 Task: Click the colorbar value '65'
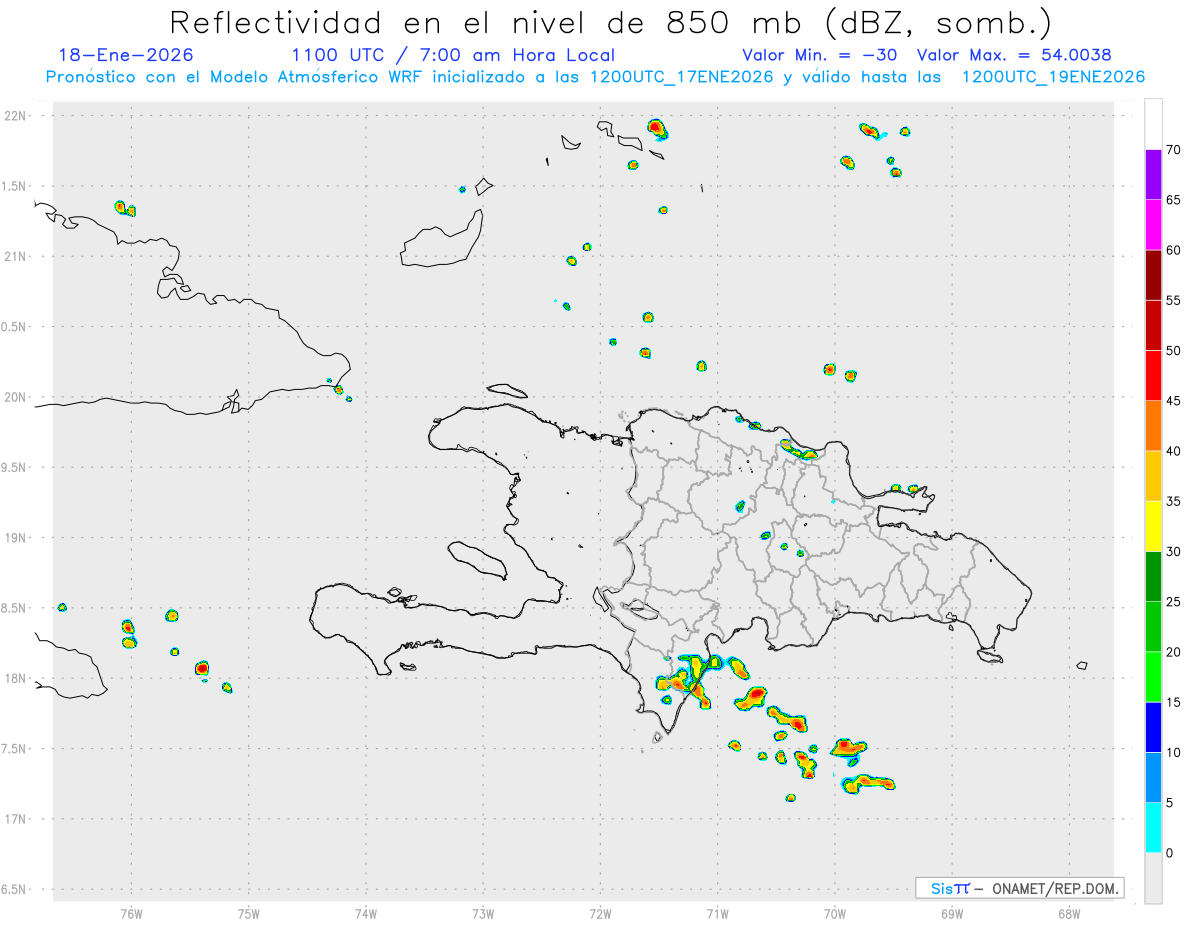pos(1174,200)
